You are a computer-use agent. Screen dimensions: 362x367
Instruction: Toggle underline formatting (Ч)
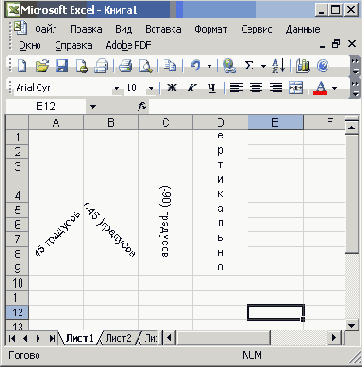(212, 88)
